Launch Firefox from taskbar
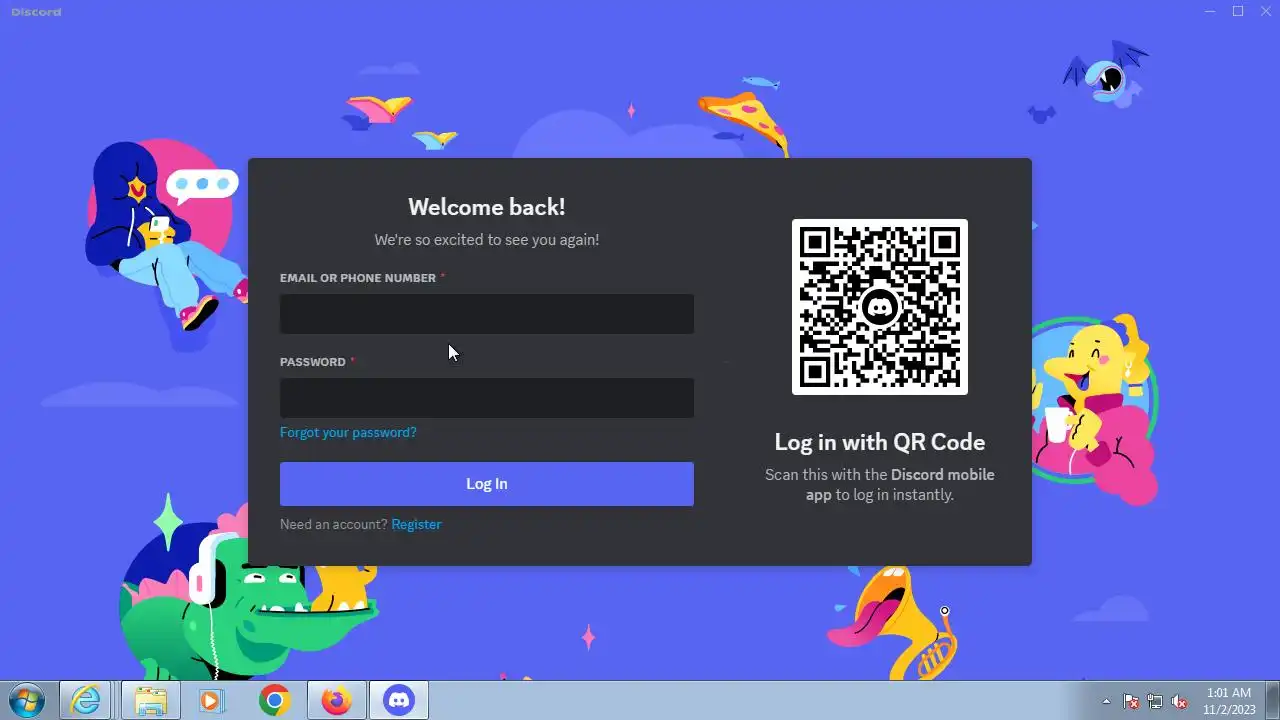The height and width of the screenshot is (720, 1280). (336, 701)
